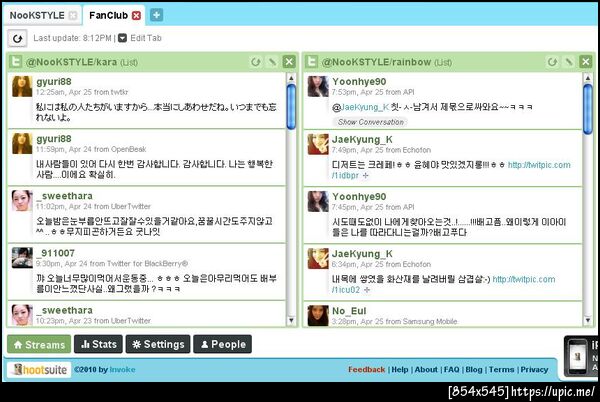Click JaeKyung_K avatar on 6:34pm tweet

click(318, 258)
